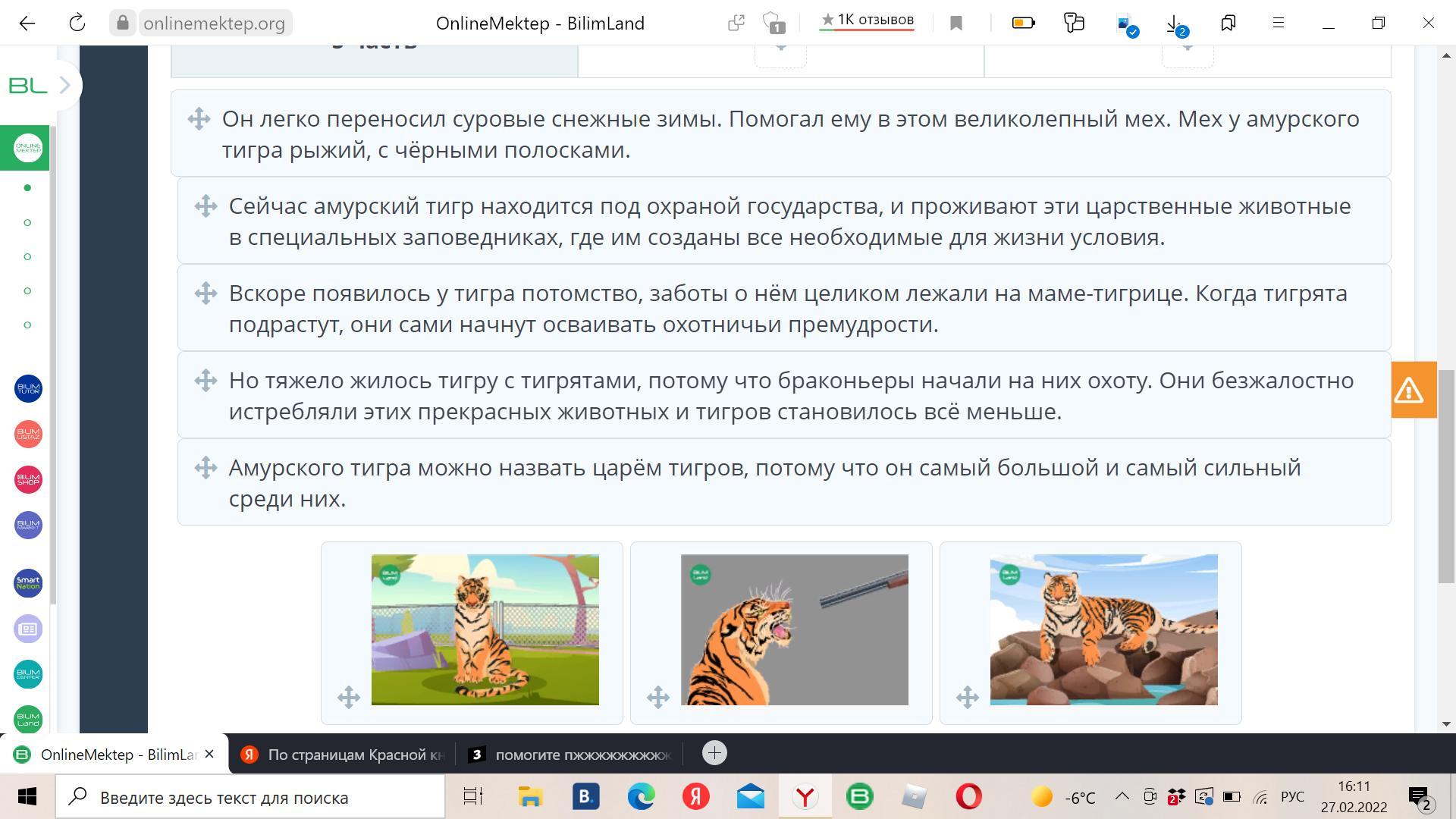The width and height of the screenshot is (1456, 819).
Task: Click the 1K отзывов reviews link
Action: 868,20
